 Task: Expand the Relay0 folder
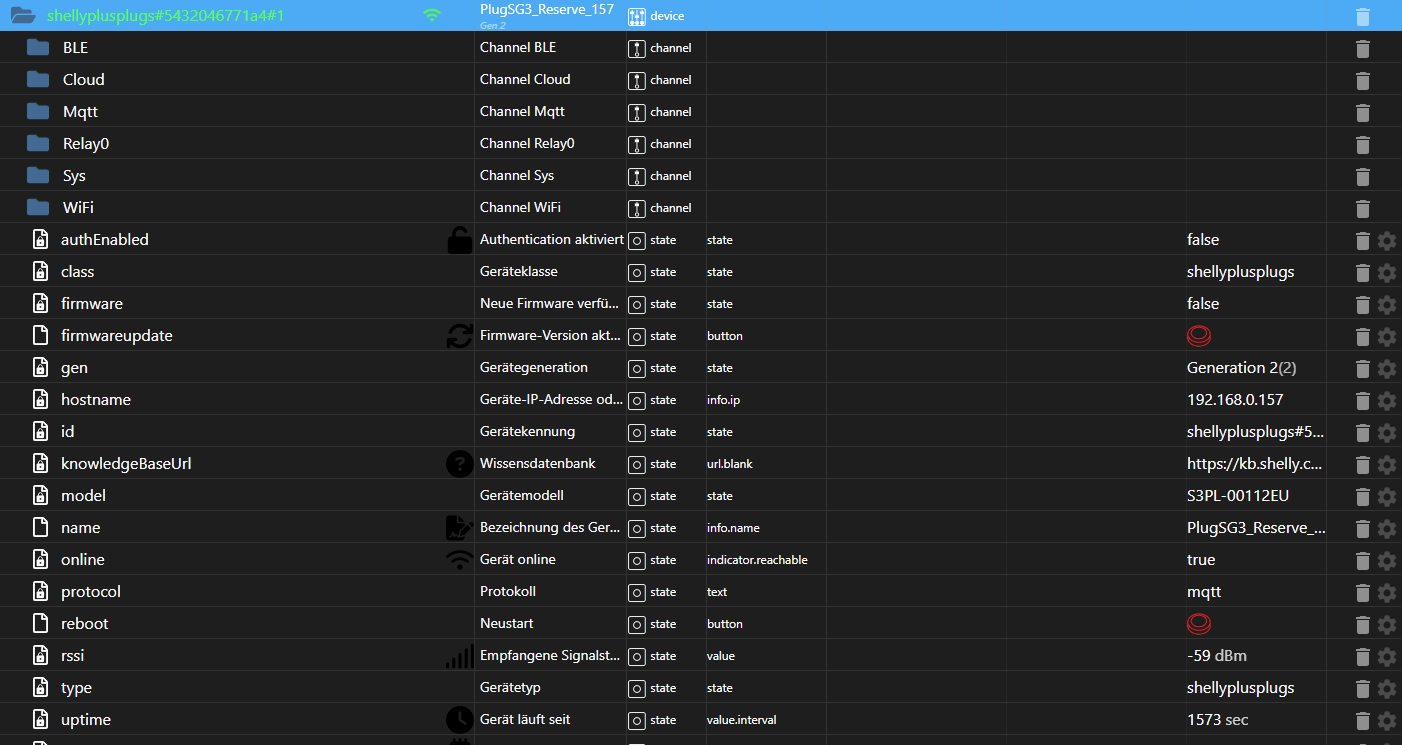[38, 143]
